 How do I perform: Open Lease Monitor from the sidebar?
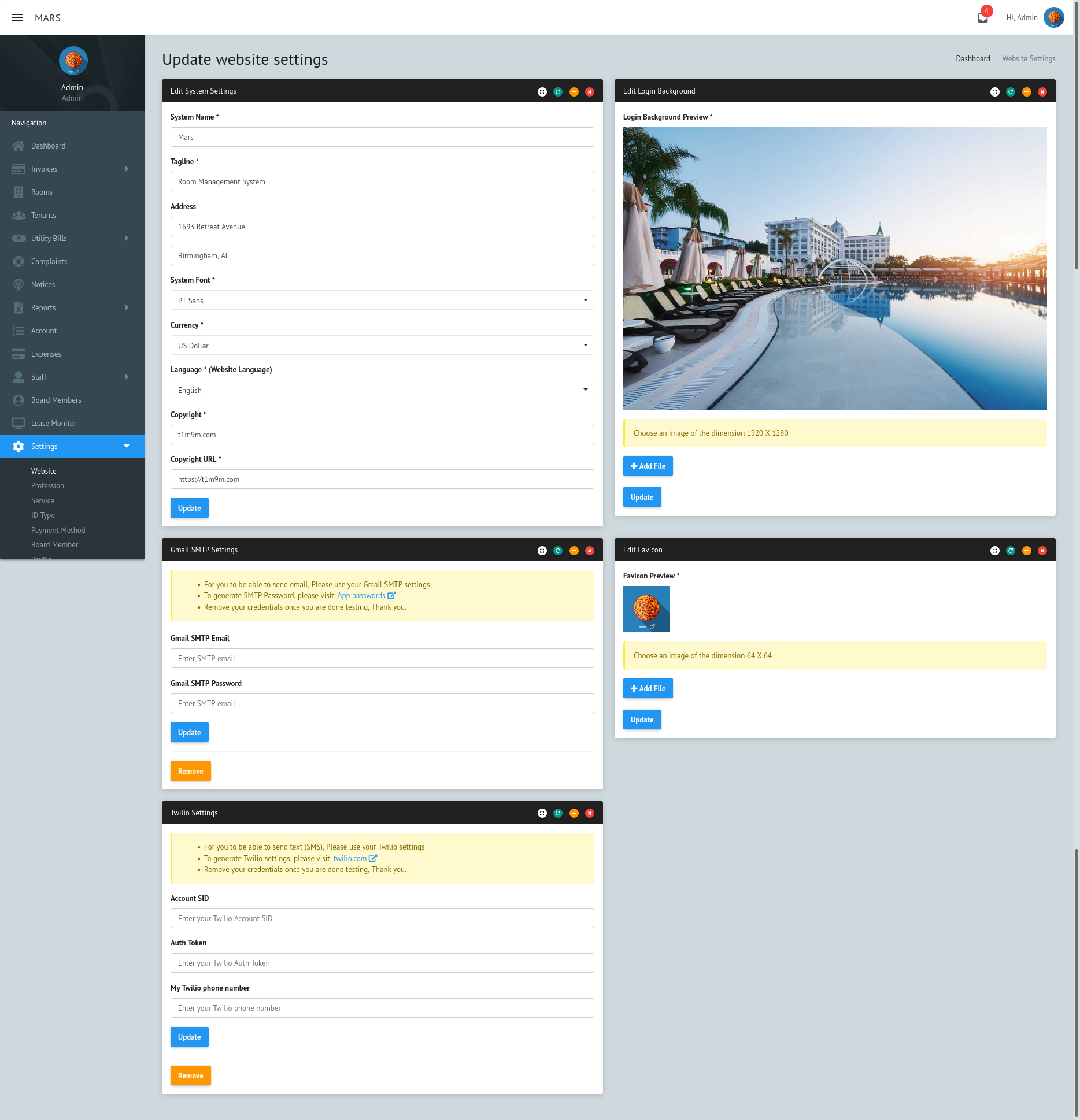(53, 423)
